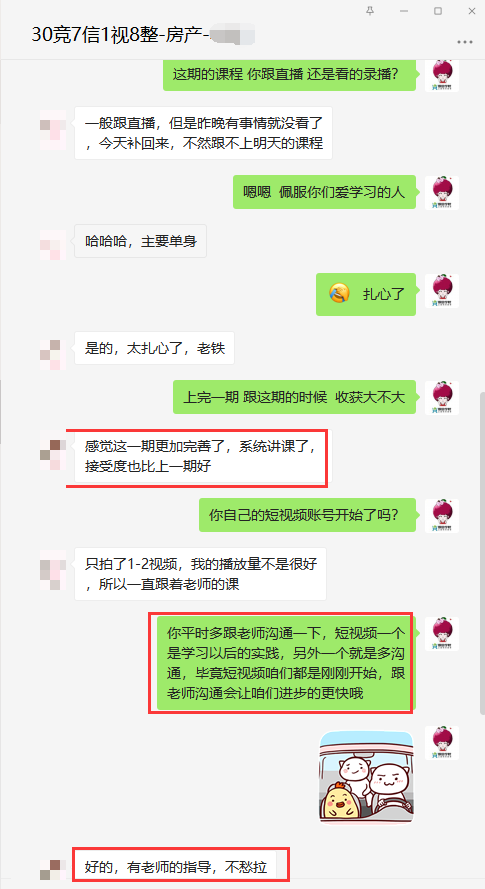Open avatar beside '你自己的短视频账号开始了吗?' message

(x=442, y=515)
